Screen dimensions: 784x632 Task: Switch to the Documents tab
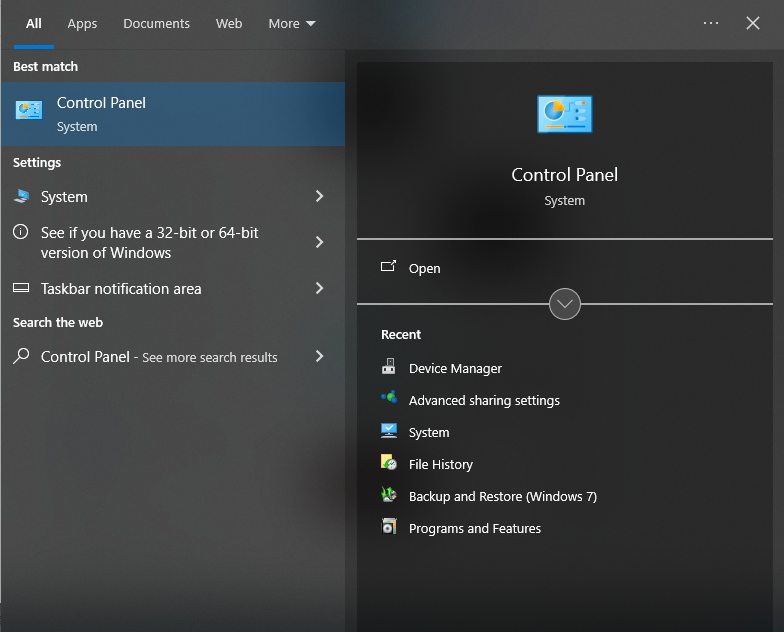point(156,24)
